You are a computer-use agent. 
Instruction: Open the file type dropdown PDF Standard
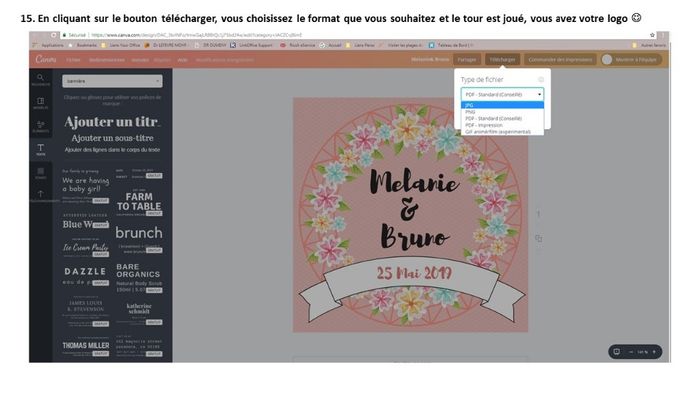[502, 95]
